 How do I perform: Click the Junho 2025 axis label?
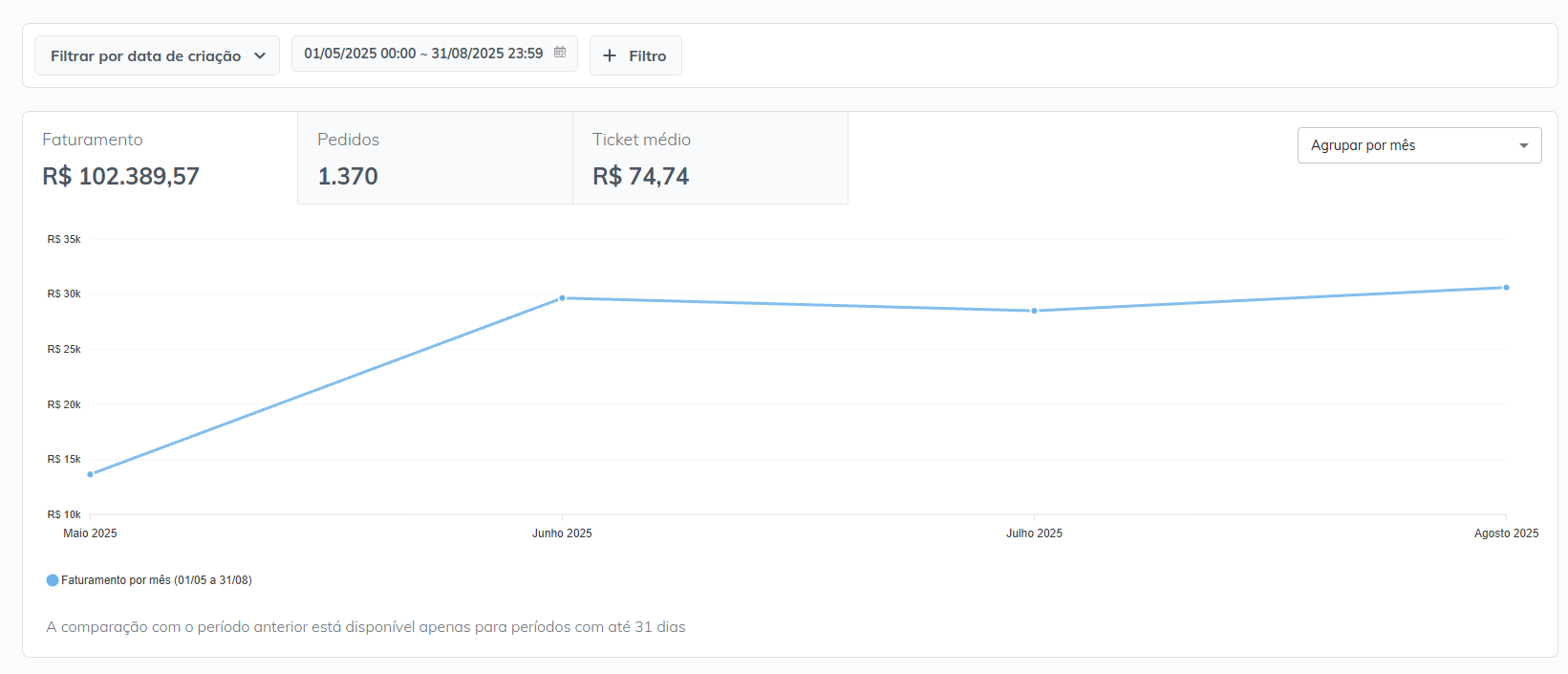562,533
